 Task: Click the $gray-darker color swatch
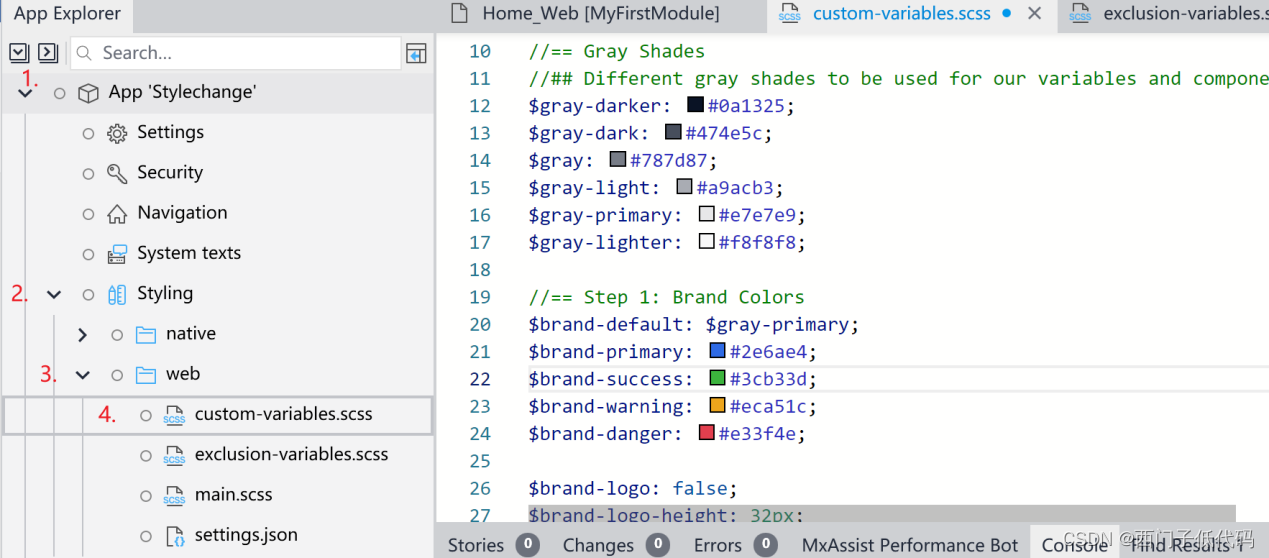pyautogui.click(x=695, y=105)
